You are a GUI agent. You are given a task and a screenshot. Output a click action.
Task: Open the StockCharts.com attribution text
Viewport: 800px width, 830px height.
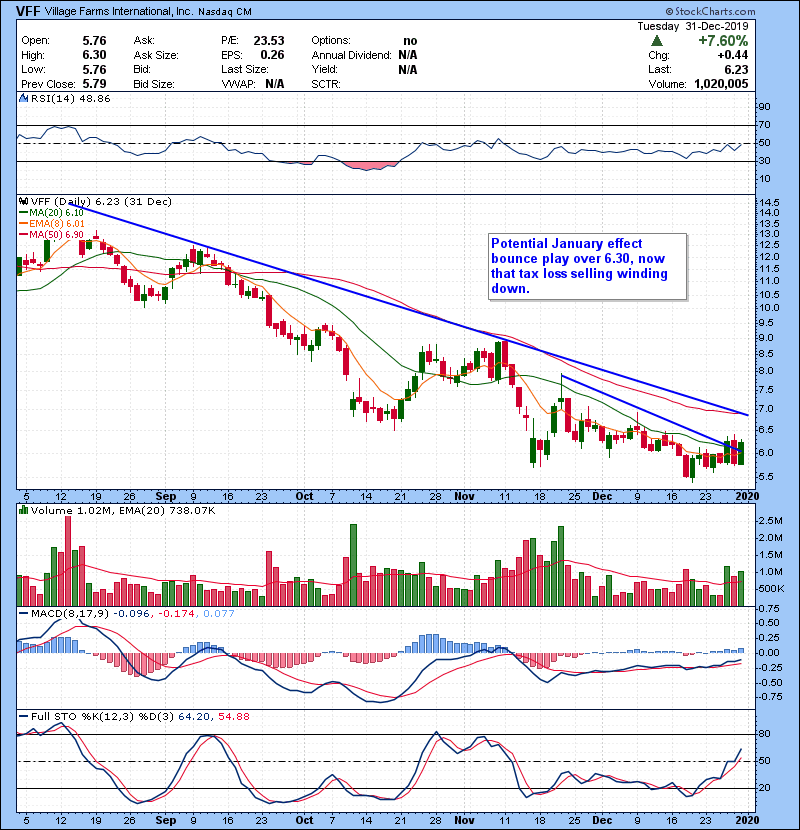click(x=715, y=11)
